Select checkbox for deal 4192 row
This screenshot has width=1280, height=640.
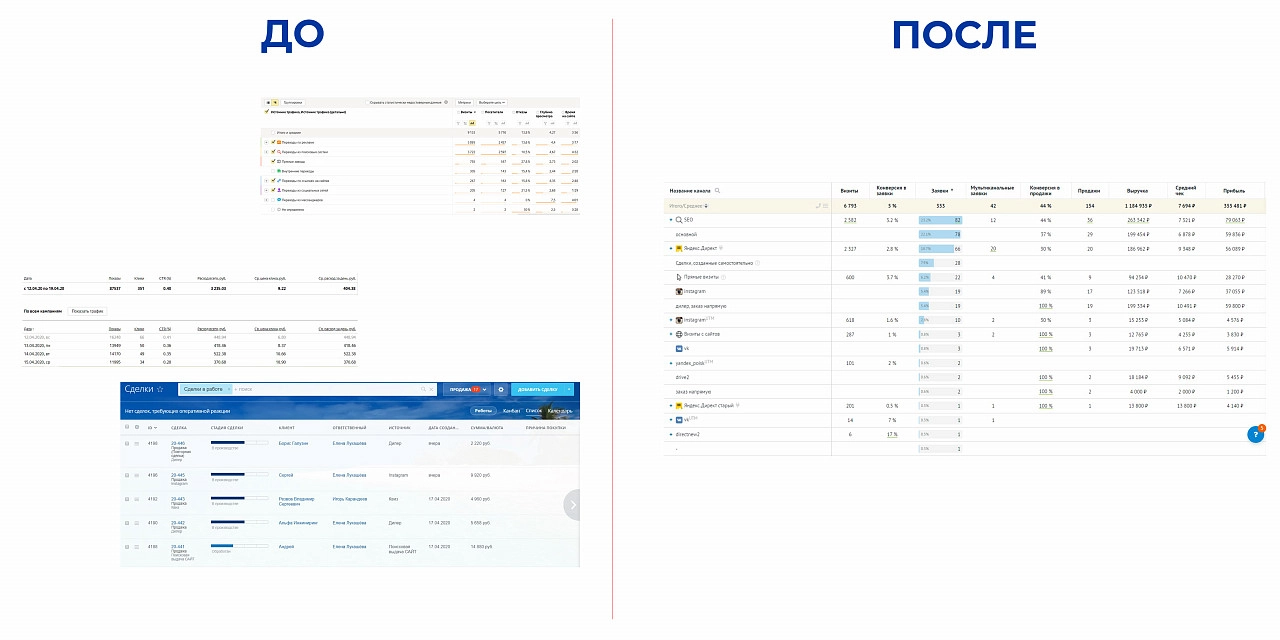(x=127, y=499)
